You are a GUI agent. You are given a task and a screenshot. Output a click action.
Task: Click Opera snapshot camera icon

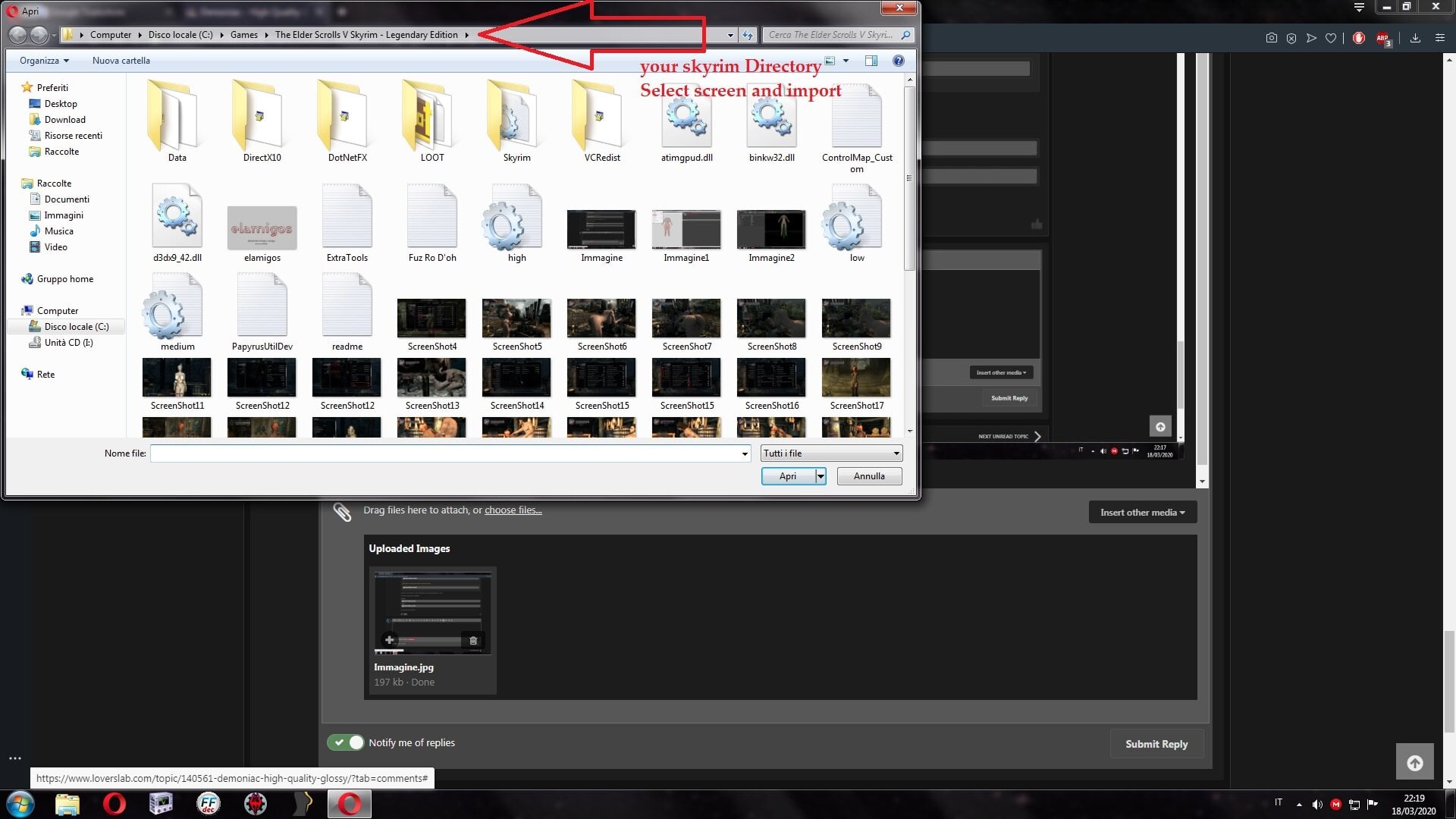[x=1272, y=38]
